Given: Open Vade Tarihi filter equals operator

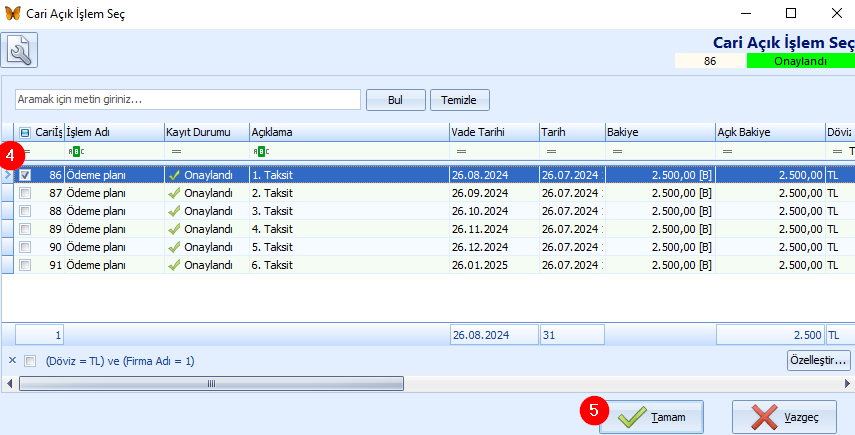Looking at the screenshot, I should click(461, 151).
